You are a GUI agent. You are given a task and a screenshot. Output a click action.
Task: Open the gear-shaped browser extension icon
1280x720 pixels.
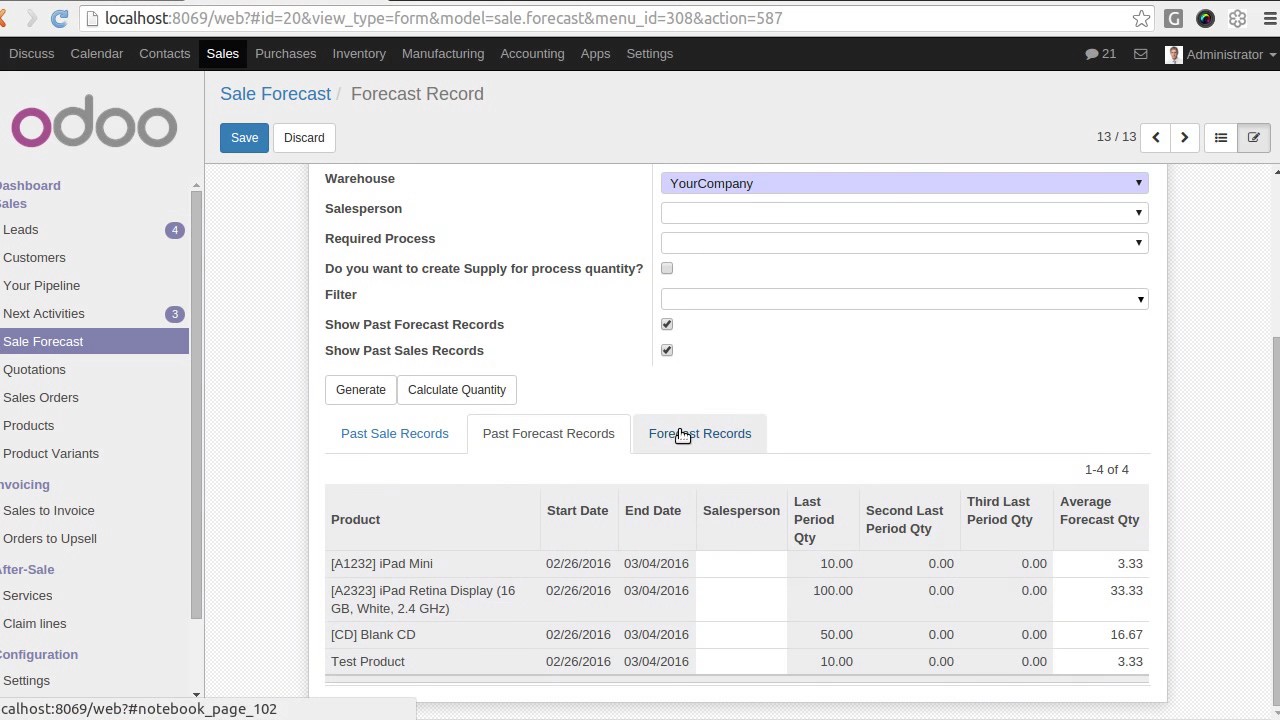point(1238,18)
